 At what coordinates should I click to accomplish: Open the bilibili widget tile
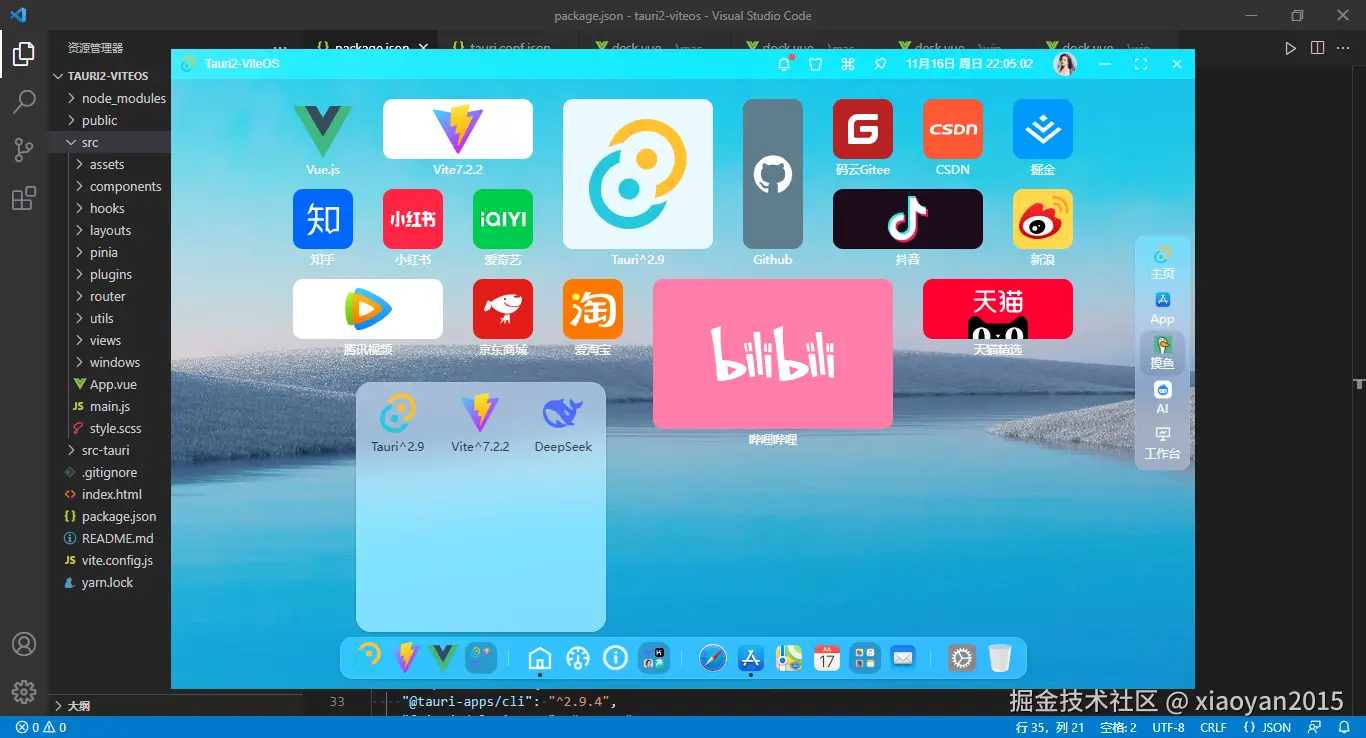772,354
